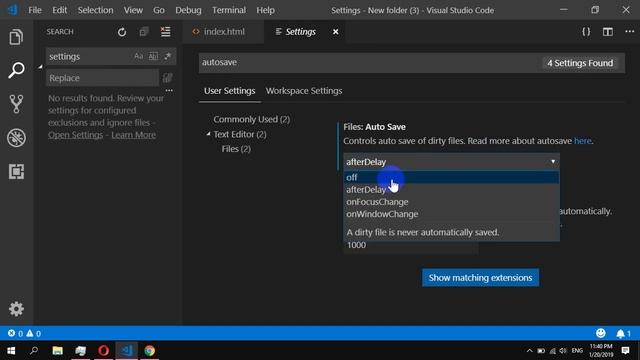
Task: Open the 'here' autosave documentation link
Action: pyautogui.click(x=582, y=141)
